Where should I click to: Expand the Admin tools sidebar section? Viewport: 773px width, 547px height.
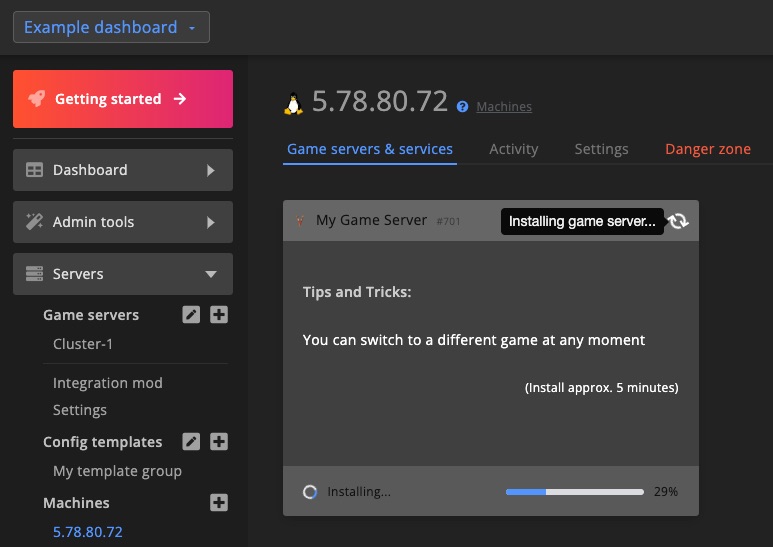[123, 222]
